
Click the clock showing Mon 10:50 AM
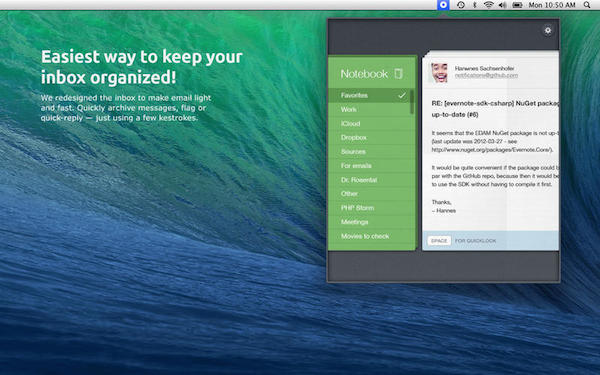point(552,5)
